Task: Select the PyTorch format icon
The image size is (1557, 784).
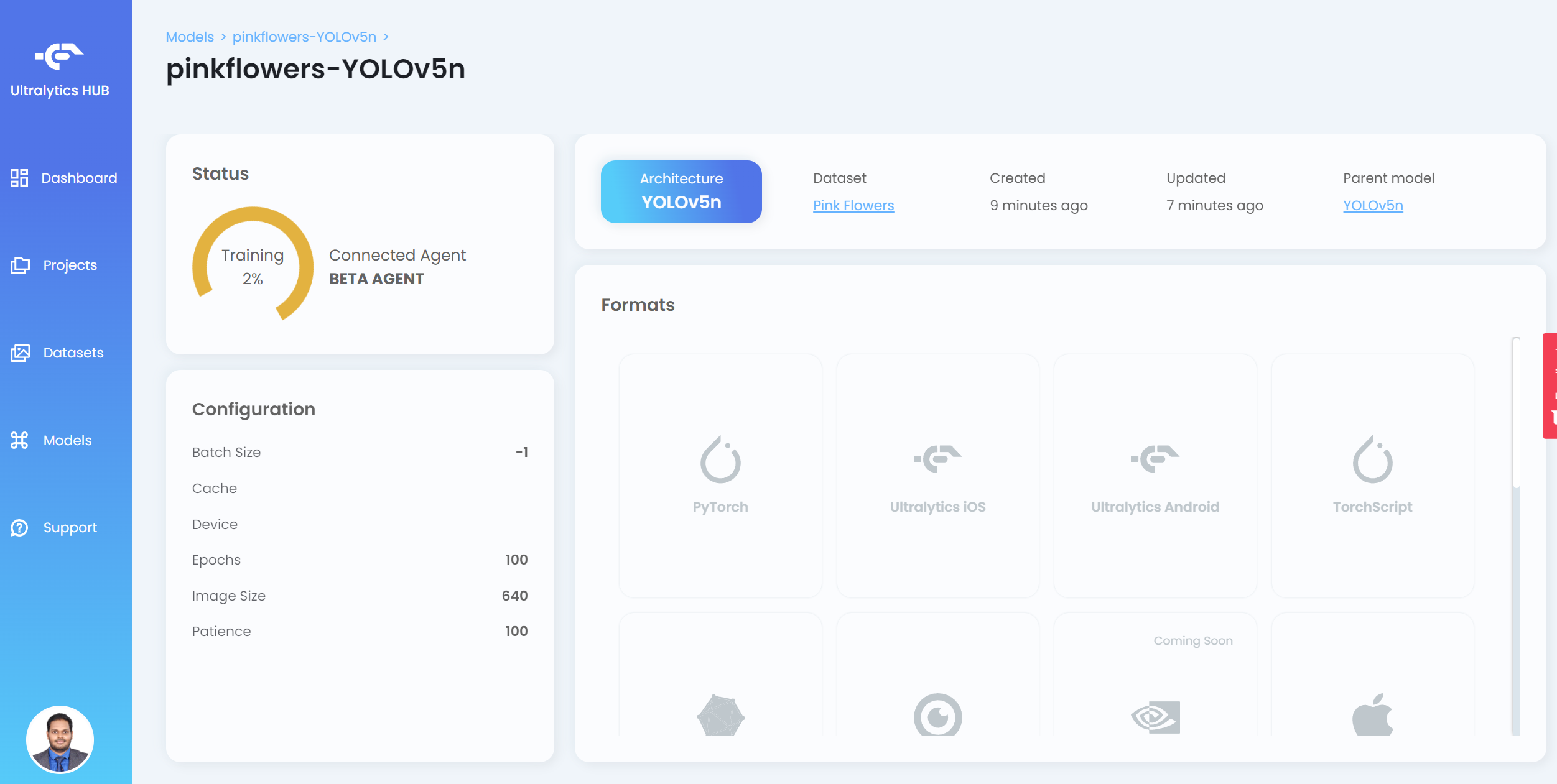Action: pyautogui.click(x=720, y=459)
